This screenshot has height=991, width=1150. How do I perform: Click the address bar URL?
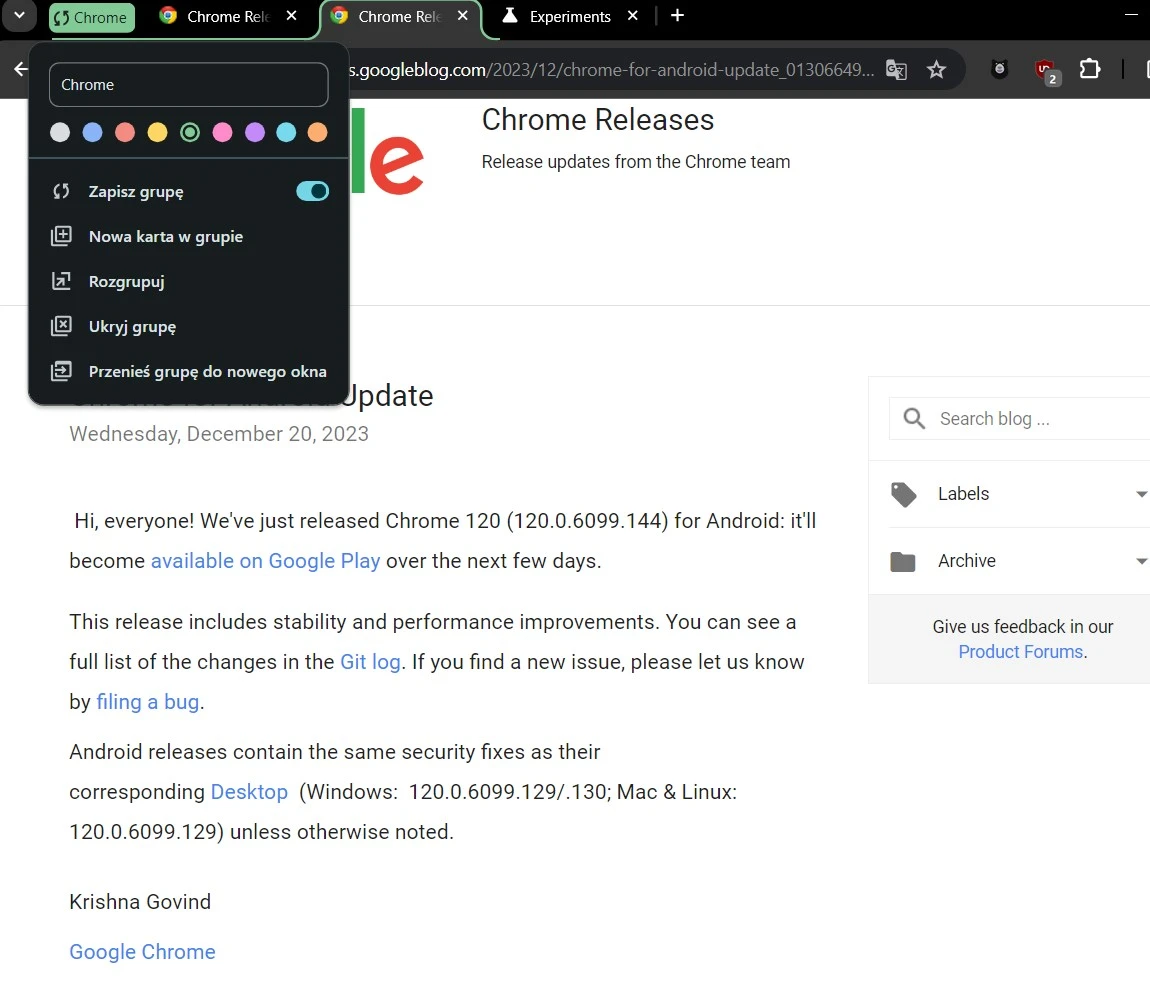tap(612, 70)
